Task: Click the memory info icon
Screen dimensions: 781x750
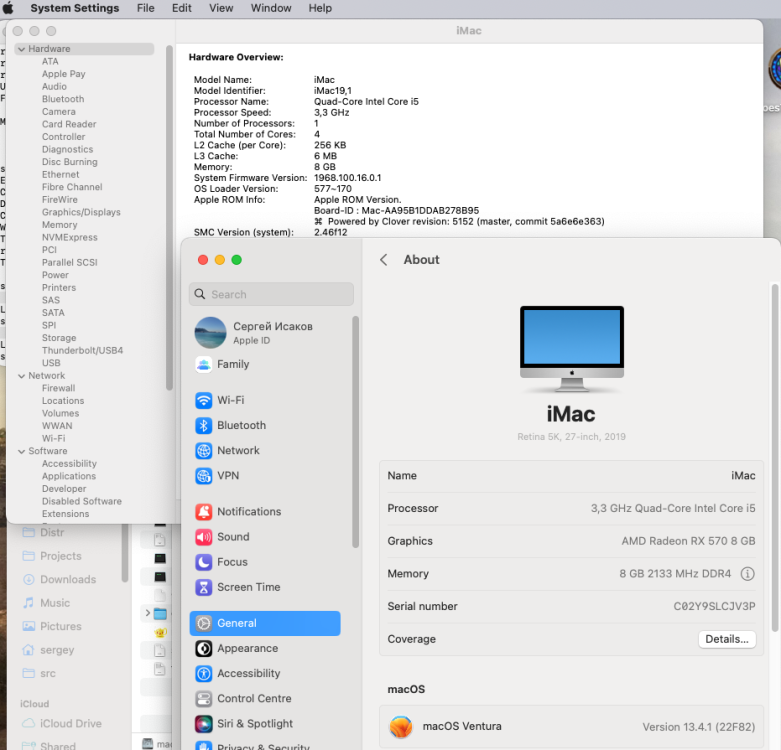Action: 747,574
